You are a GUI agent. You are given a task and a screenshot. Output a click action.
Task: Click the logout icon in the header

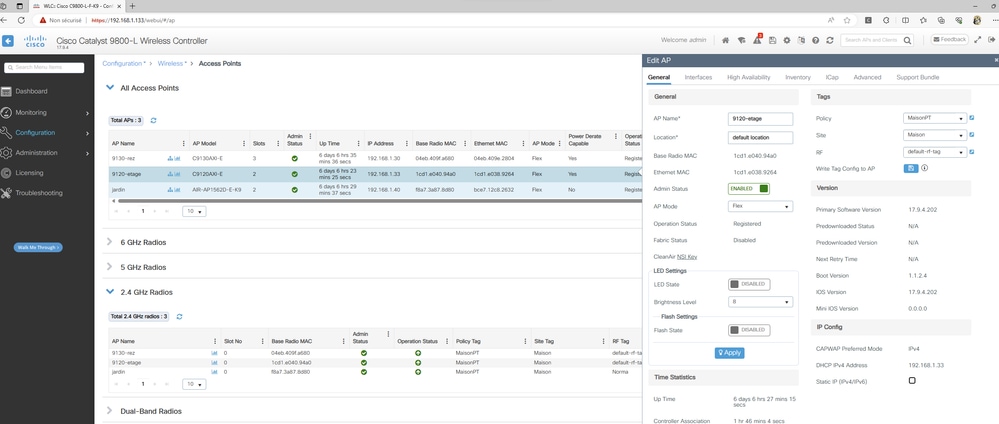tap(992, 40)
